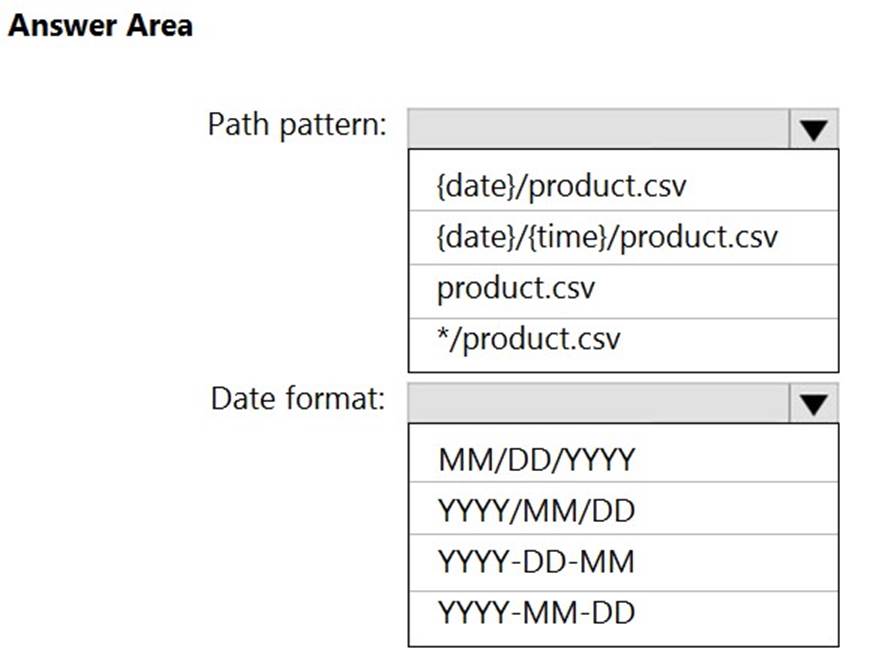The height and width of the screenshot is (652, 874).
Task: Click the Date format label
Action: coord(297,399)
